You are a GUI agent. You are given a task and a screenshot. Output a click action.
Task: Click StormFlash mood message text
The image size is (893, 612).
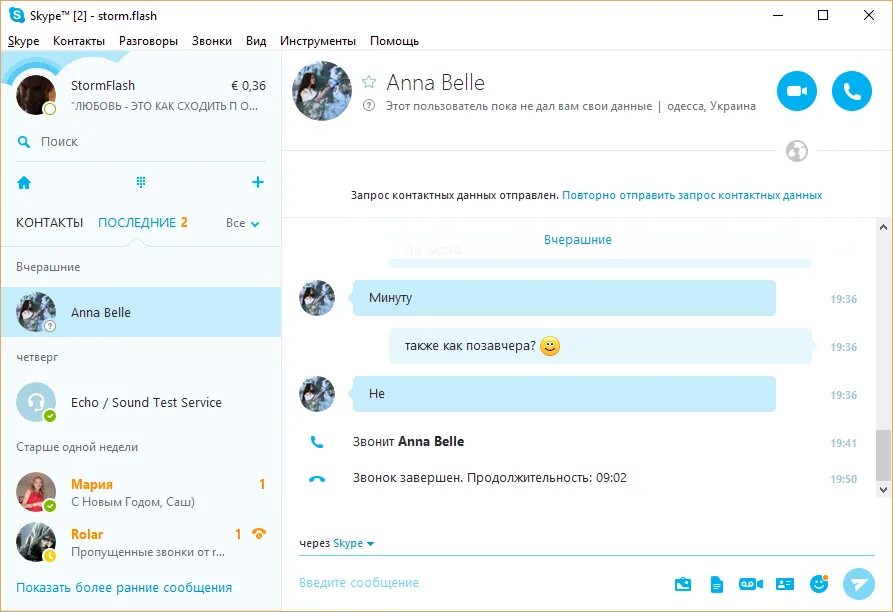coord(164,106)
